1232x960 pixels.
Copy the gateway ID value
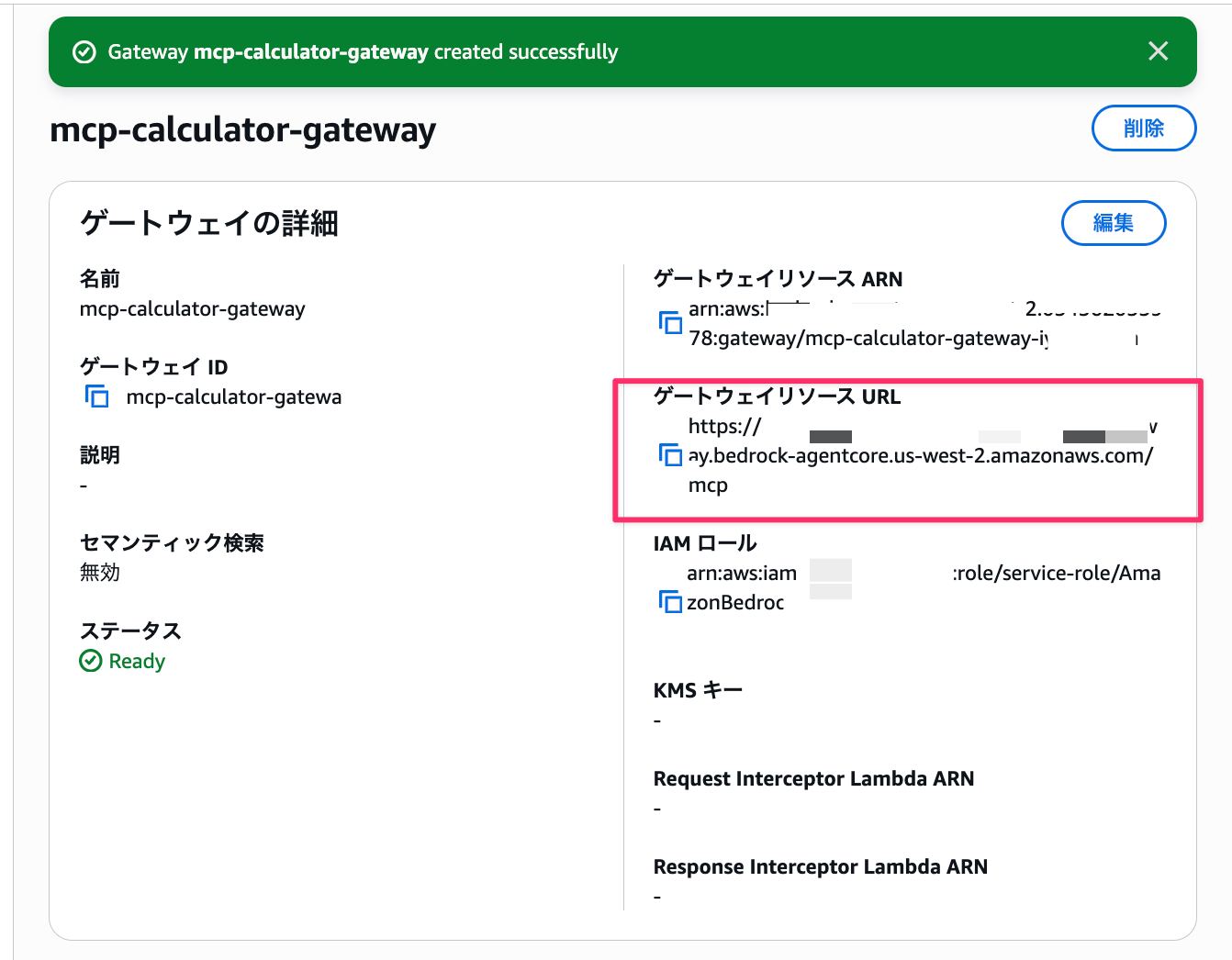click(x=97, y=396)
